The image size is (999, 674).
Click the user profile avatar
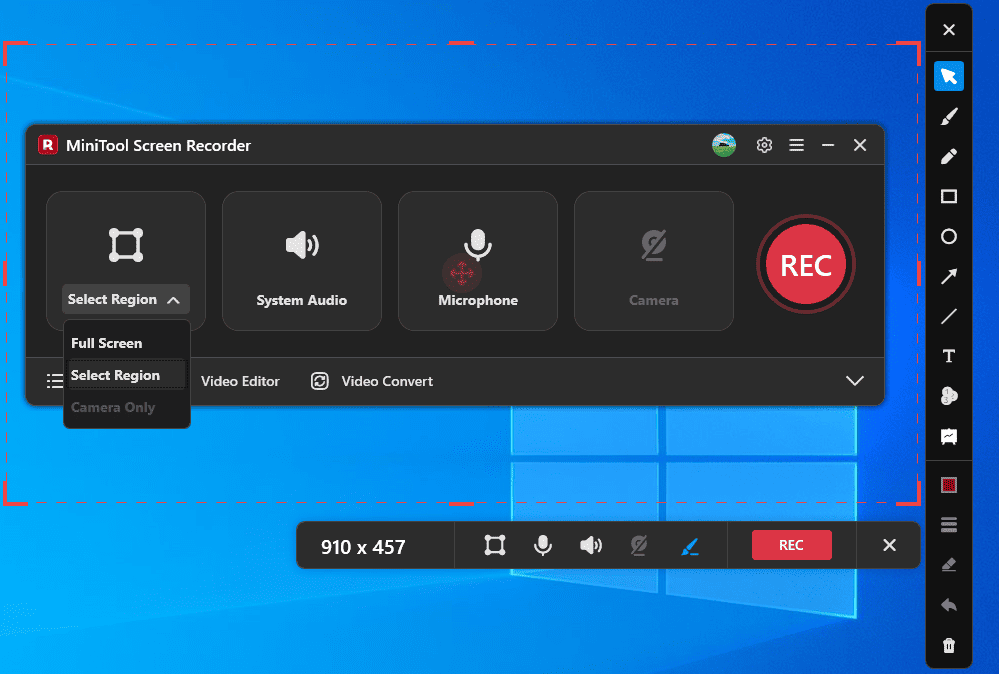pos(723,144)
